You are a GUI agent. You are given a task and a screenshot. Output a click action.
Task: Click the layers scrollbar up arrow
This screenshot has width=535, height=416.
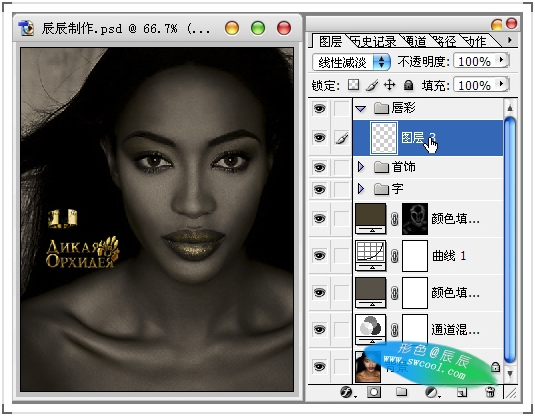tap(510, 108)
